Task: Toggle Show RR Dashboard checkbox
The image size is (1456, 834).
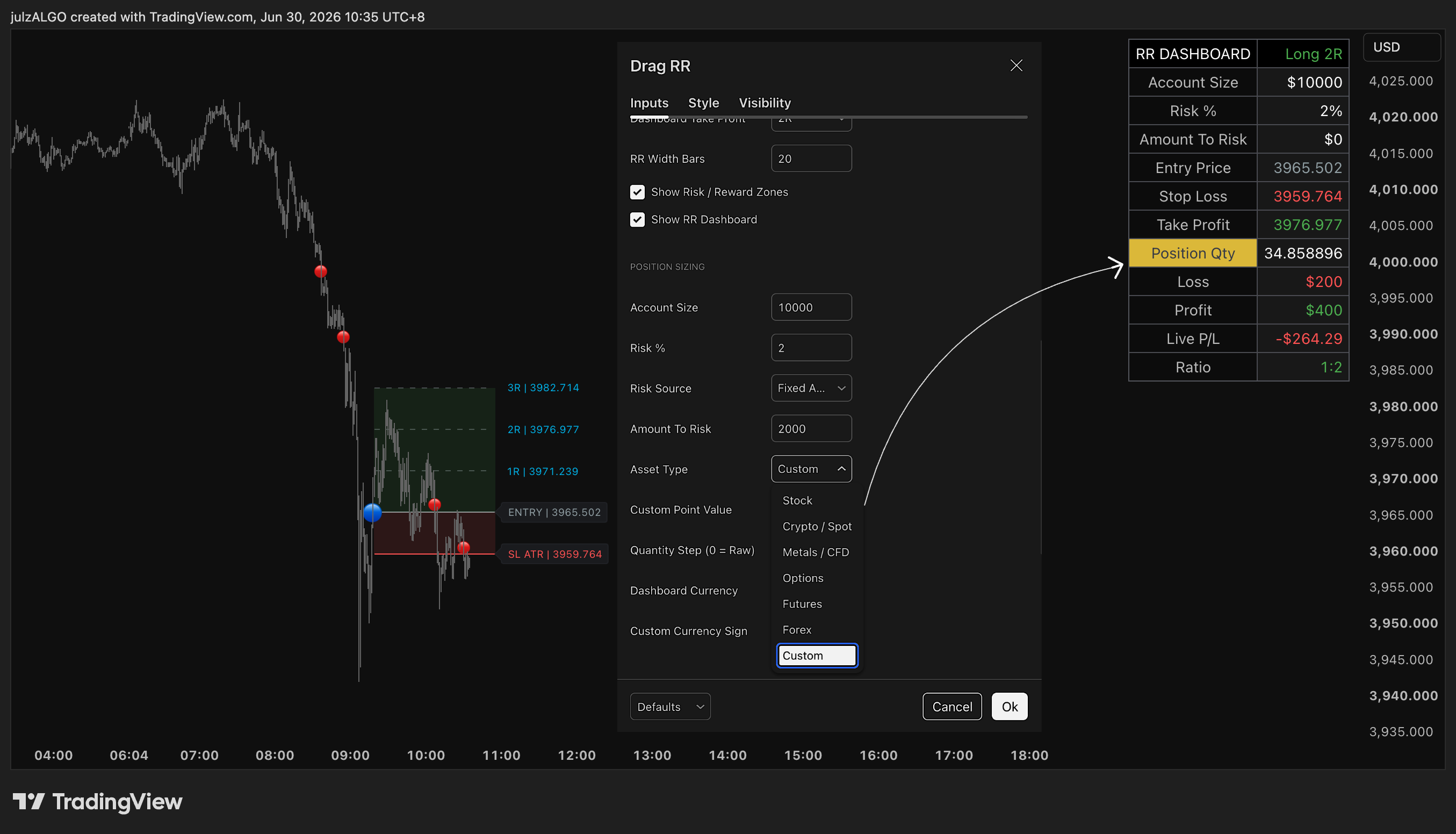Action: pyautogui.click(x=637, y=219)
